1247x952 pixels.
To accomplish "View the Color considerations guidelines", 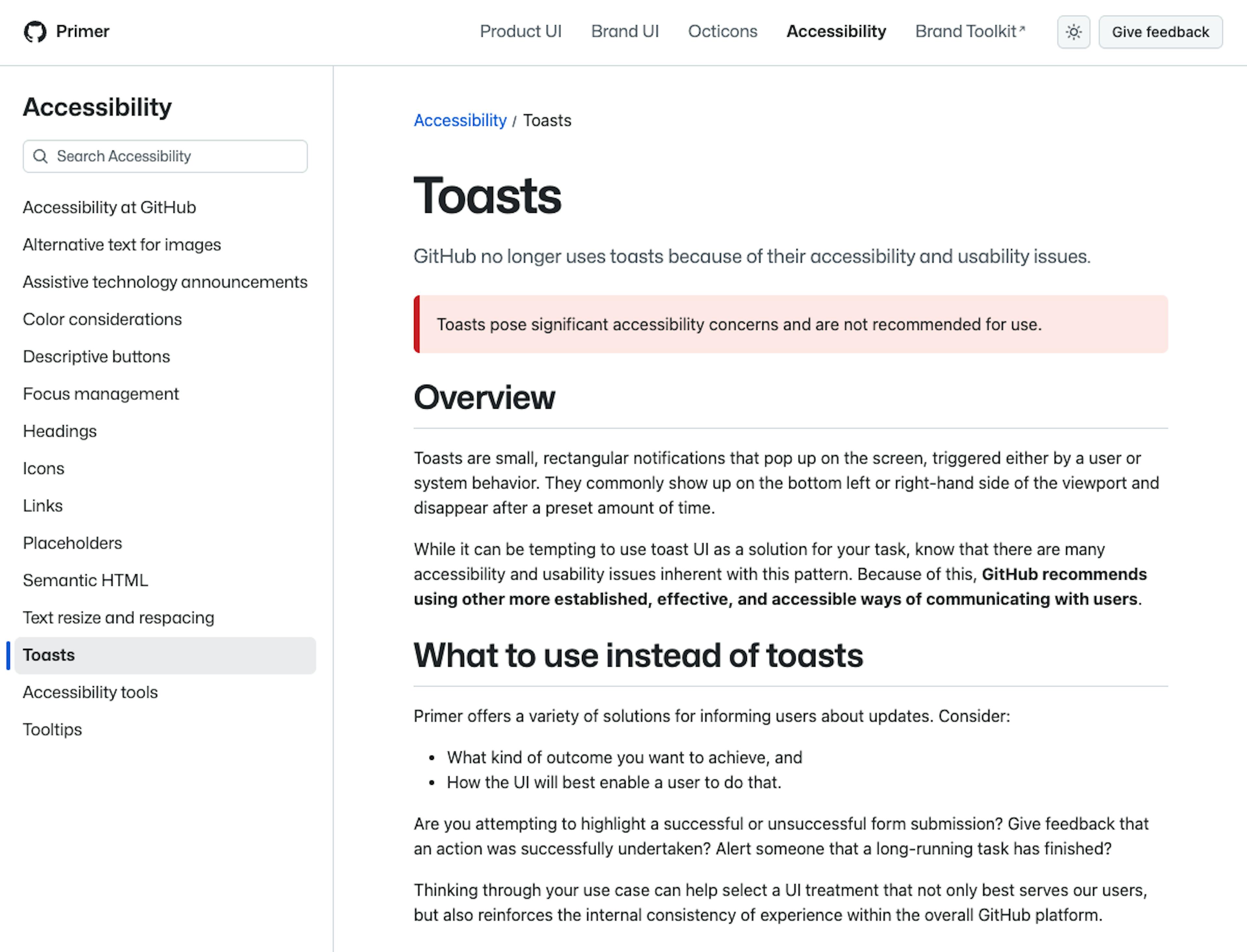I will [x=102, y=319].
